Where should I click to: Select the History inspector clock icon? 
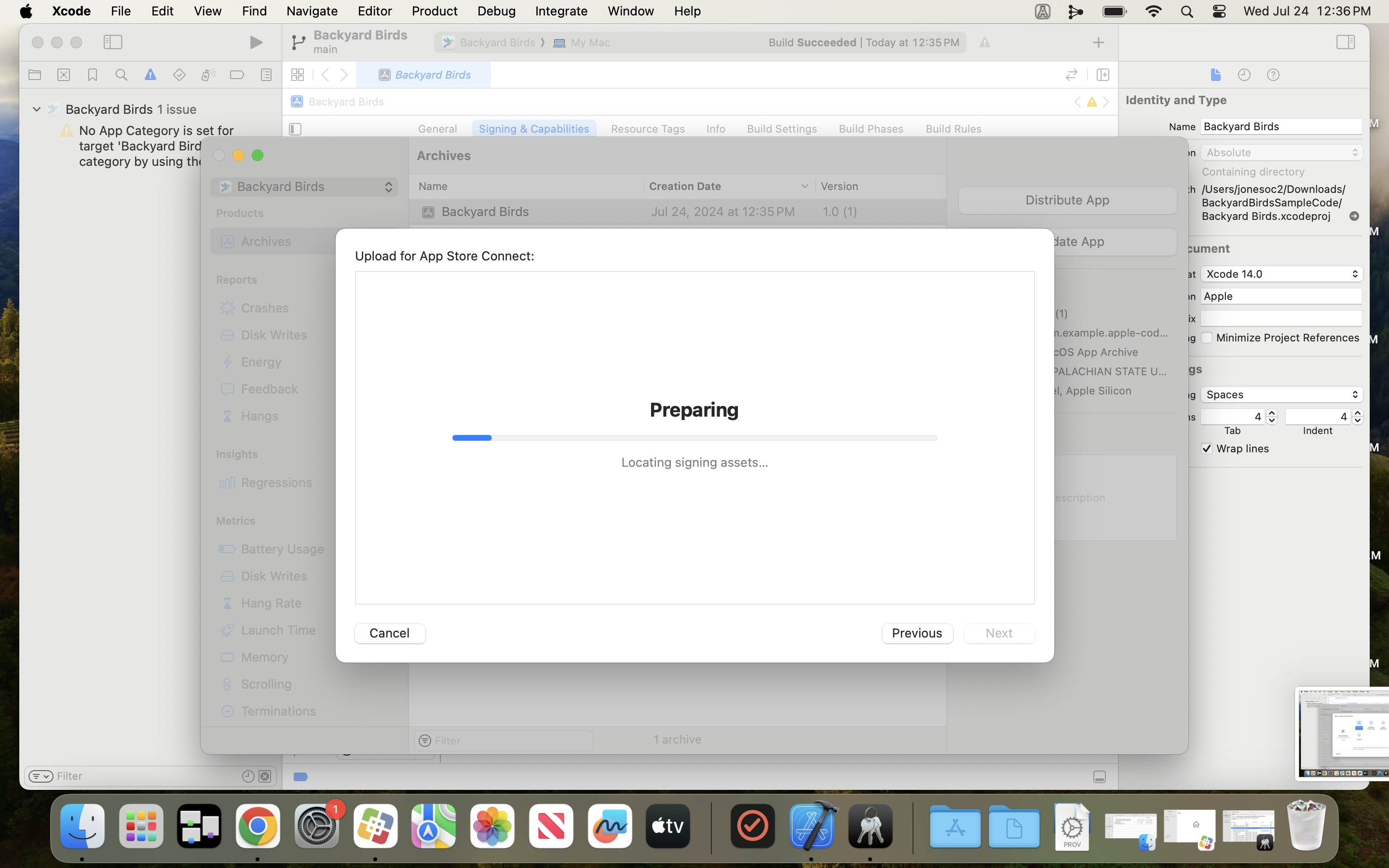1244,75
